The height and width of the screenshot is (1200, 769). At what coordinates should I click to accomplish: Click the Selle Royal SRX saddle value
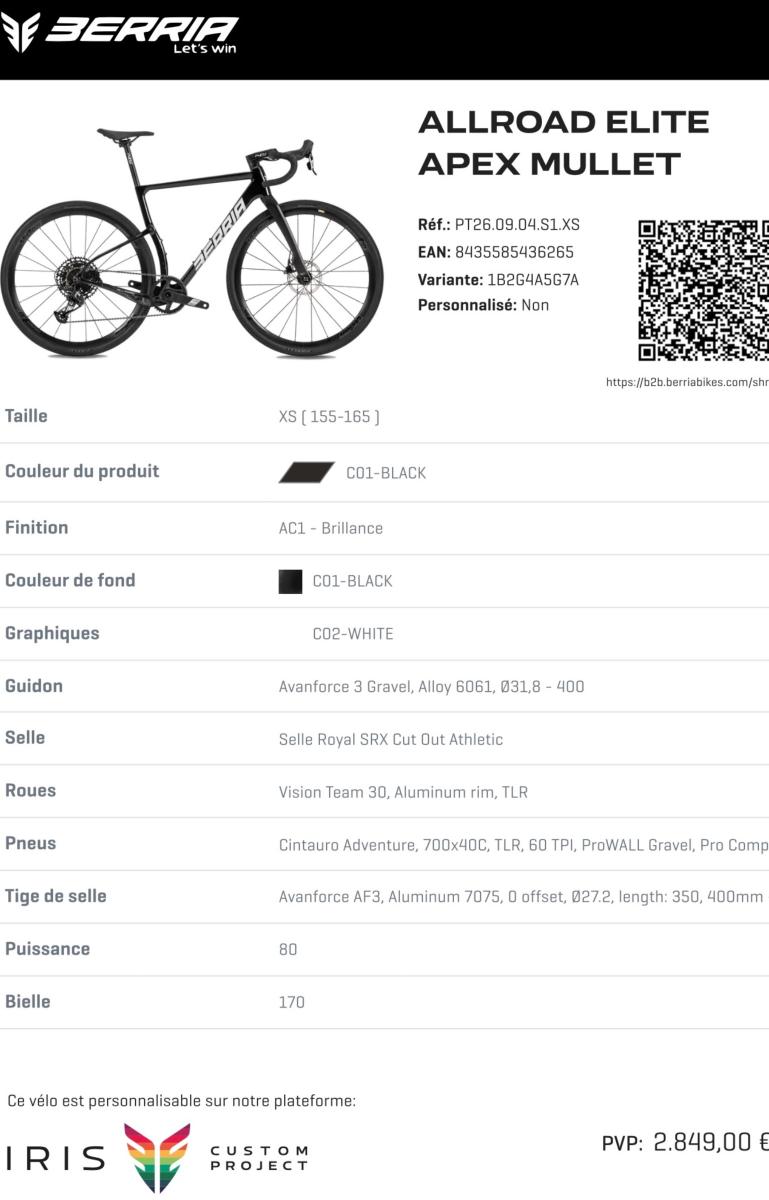click(391, 740)
